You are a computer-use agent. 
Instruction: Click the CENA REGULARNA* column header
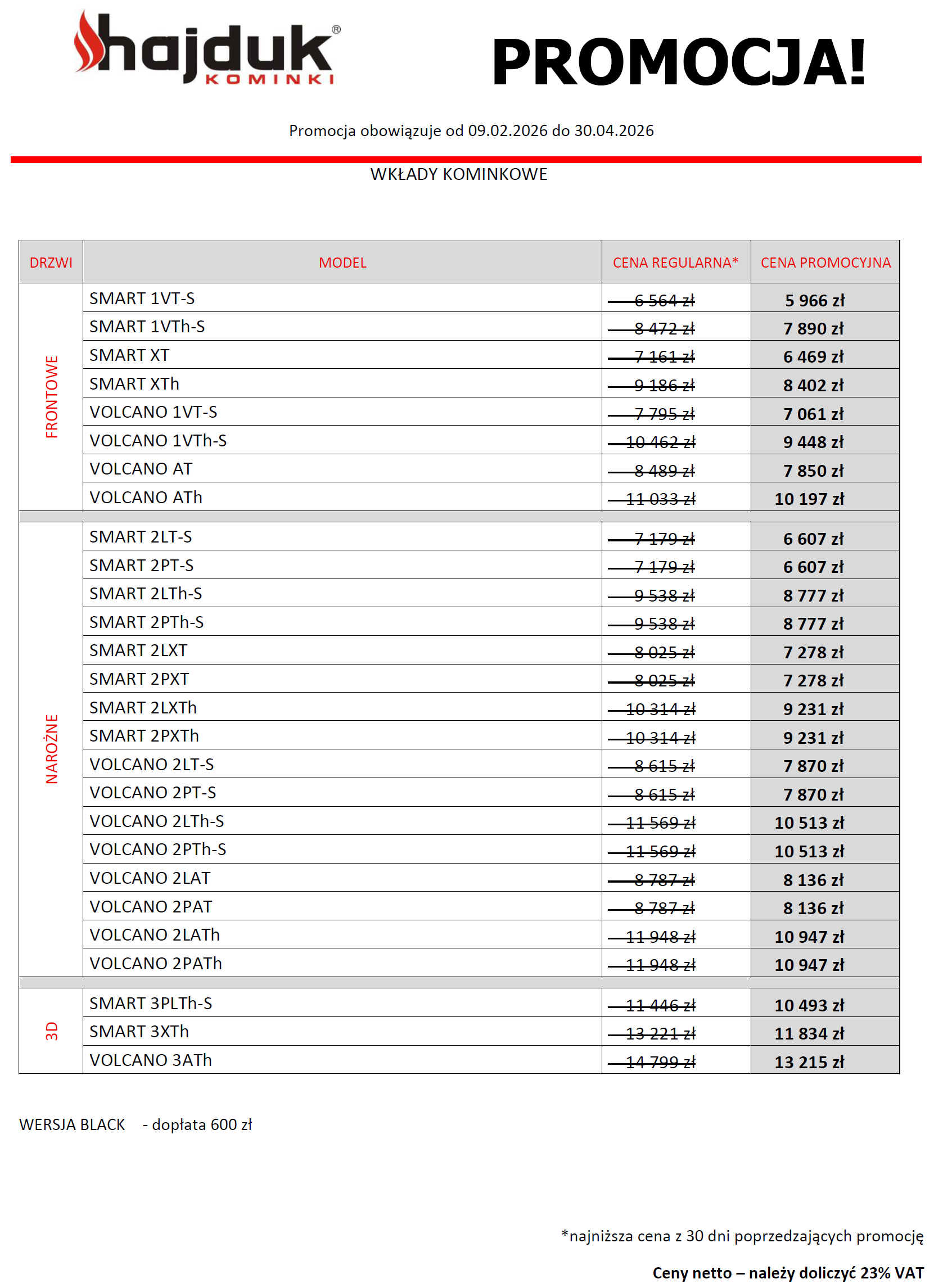pos(675,263)
